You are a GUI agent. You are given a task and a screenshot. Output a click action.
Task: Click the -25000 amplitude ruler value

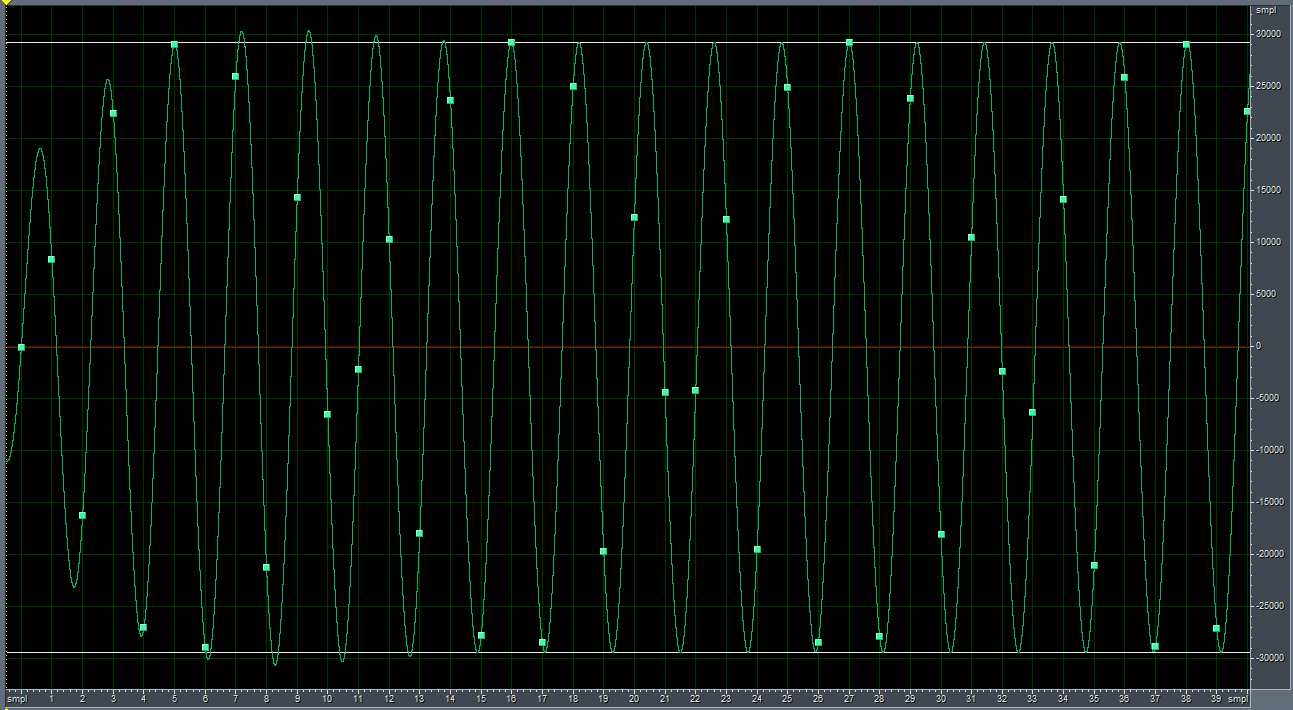[1271, 606]
